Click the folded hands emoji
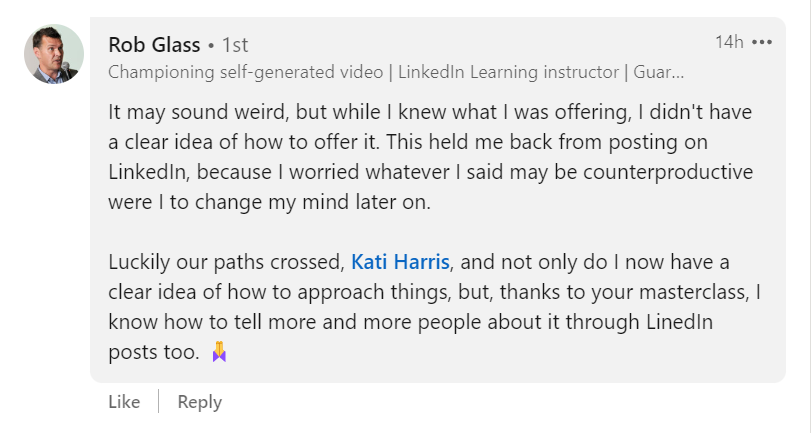 [219, 353]
